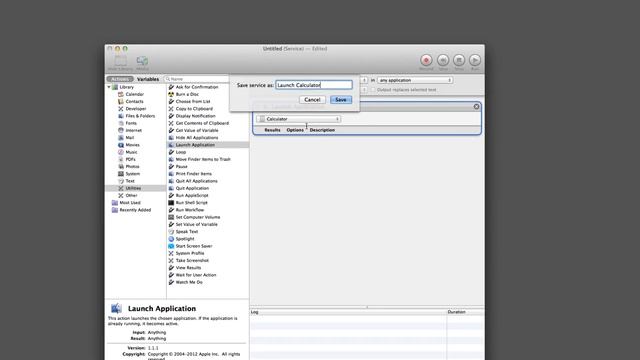Select the Fonts category
This screenshot has width=640, height=360.
tap(131, 123)
